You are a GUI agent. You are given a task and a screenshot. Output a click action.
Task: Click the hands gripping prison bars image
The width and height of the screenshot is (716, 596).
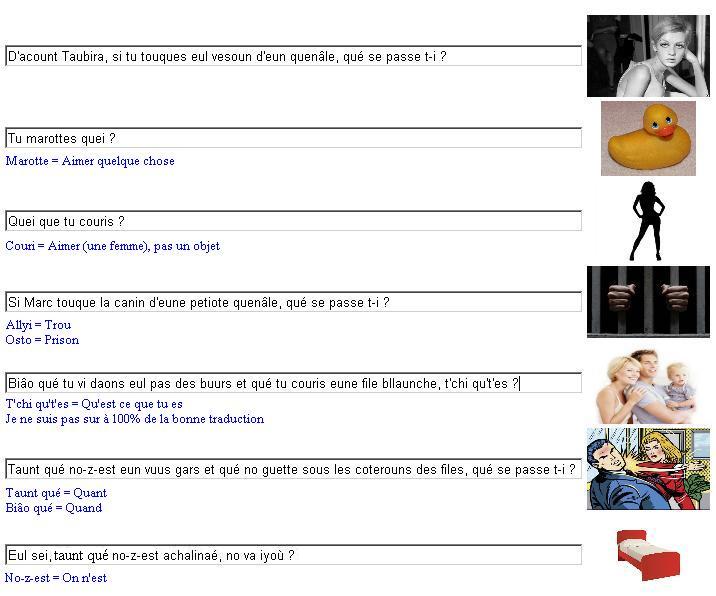(x=648, y=302)
